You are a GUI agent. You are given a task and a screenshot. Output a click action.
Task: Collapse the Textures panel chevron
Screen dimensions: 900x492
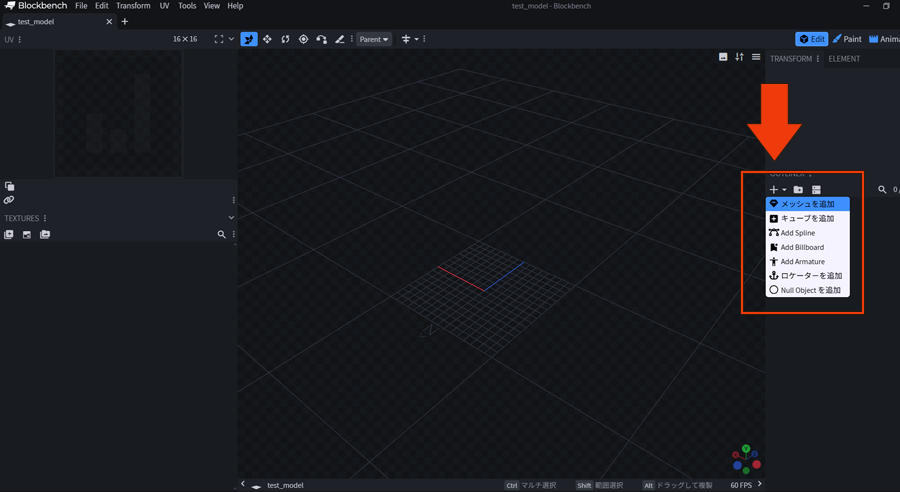point(231,218)
